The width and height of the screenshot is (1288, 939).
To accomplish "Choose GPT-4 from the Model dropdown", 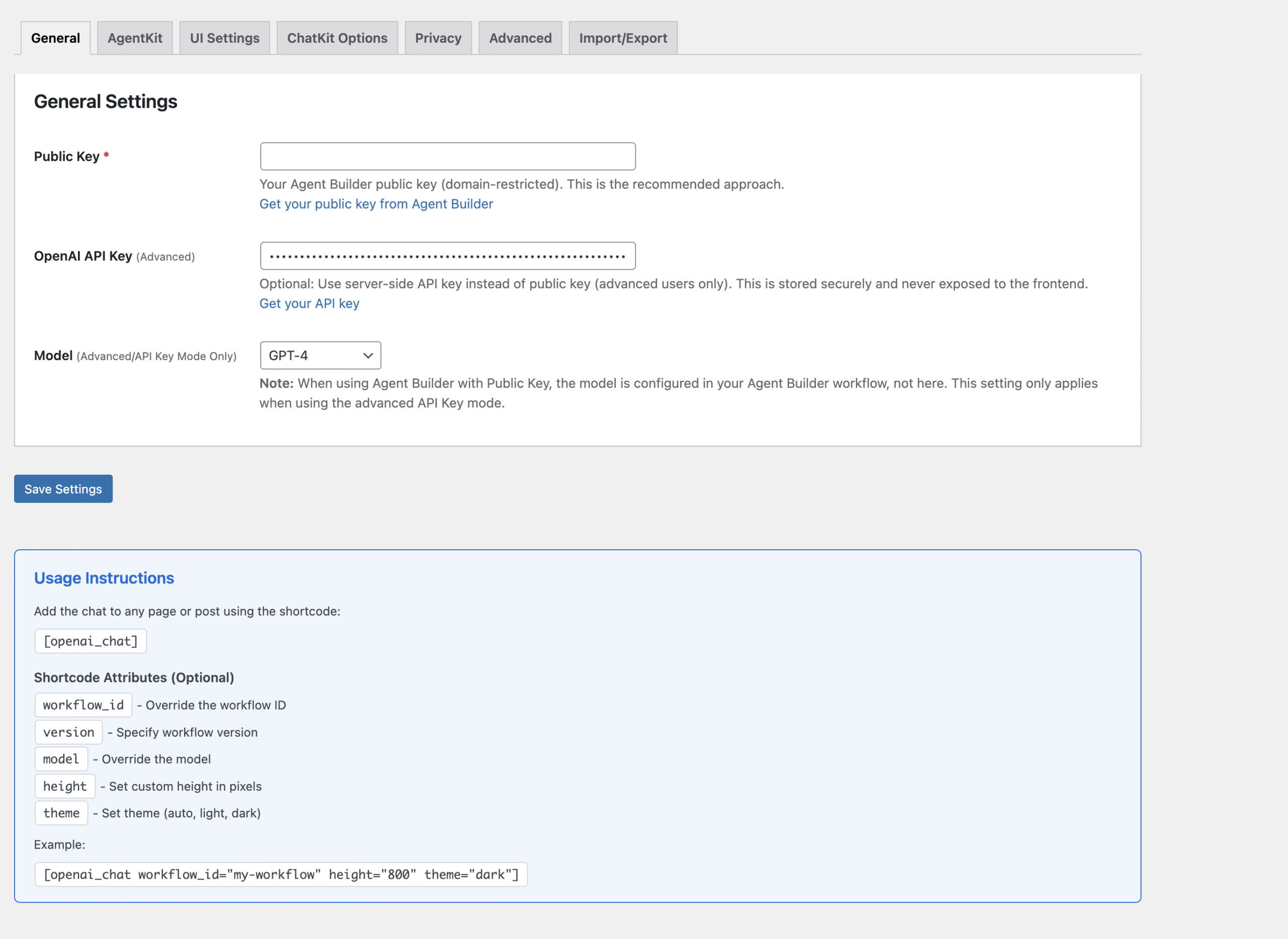I will tap(319, 355).
